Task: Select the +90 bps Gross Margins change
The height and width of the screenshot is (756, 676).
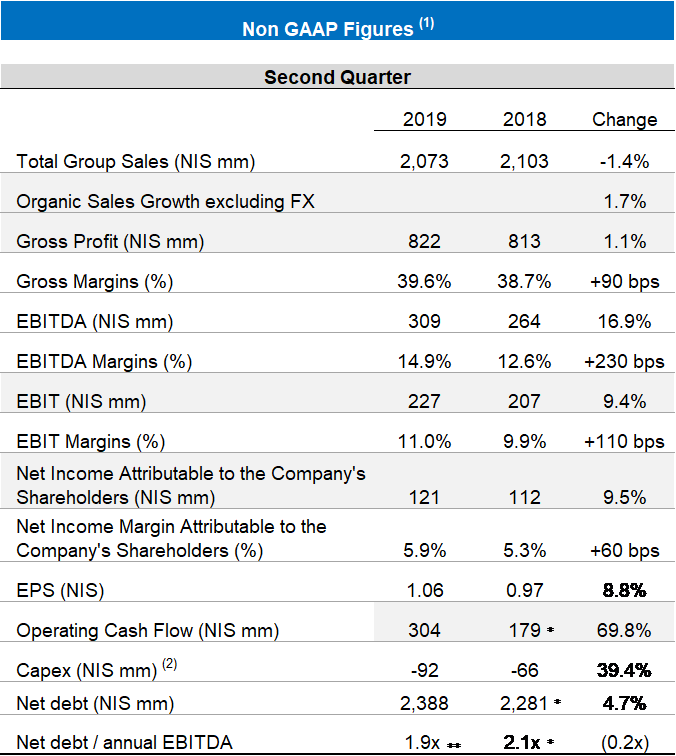Action: [x=624, y=281]
